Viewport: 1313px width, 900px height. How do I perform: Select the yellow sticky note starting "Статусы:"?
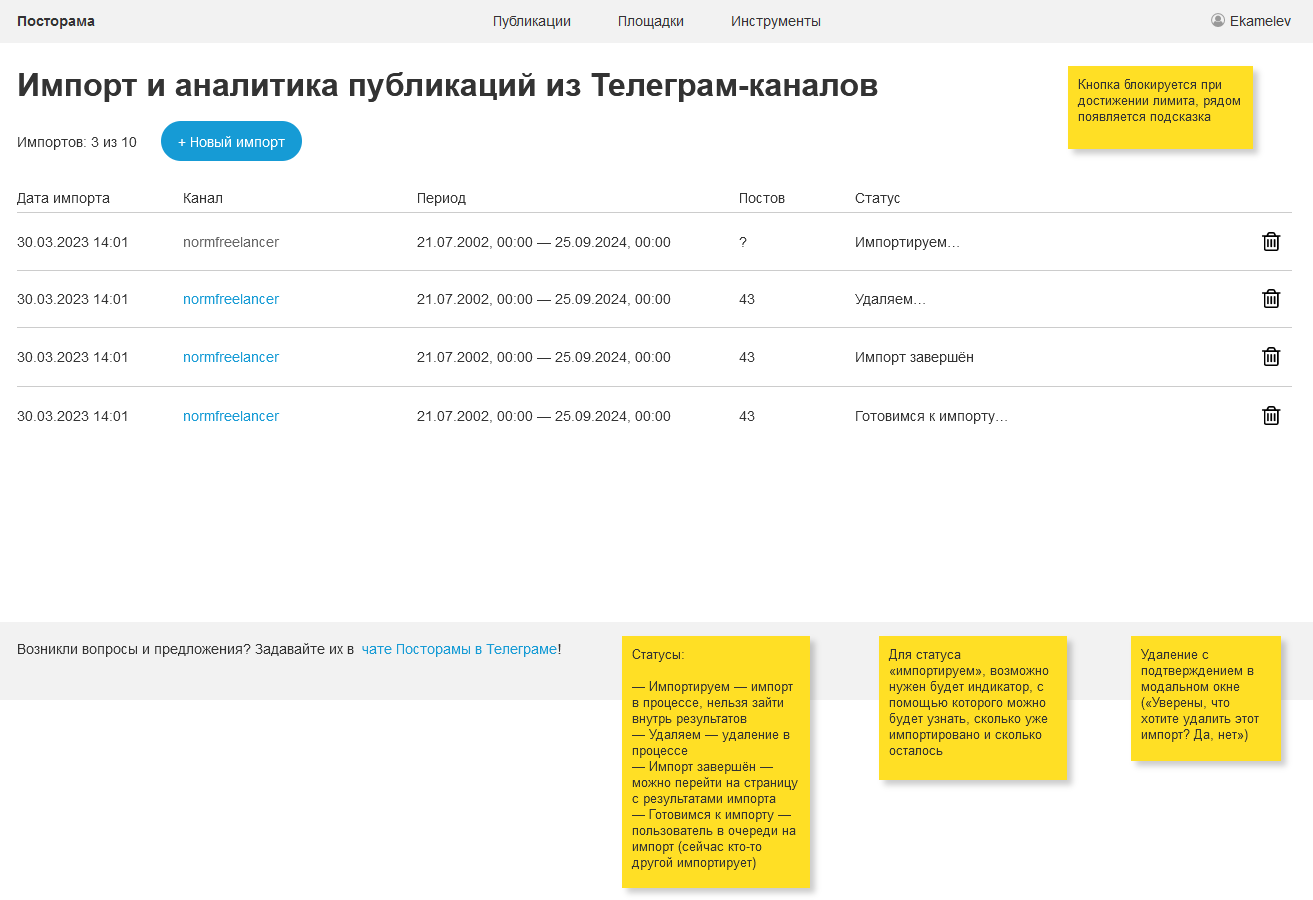(x=715, y=760)
